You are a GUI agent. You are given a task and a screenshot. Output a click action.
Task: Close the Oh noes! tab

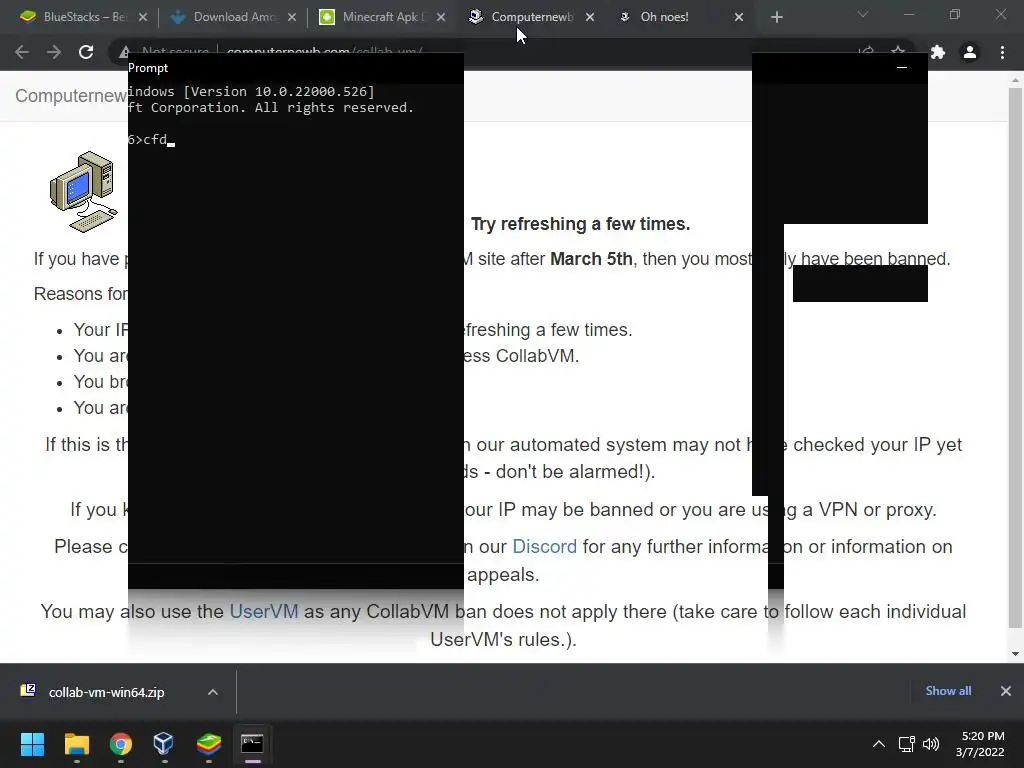(739, 18)
